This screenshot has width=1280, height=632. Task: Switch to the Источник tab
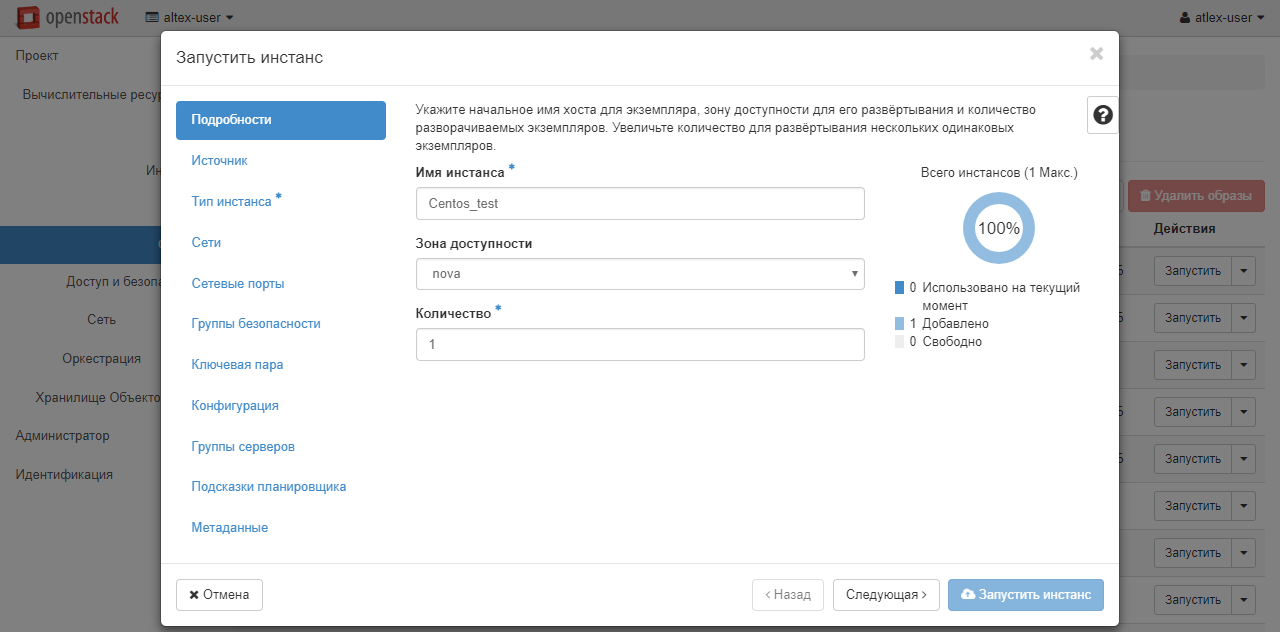pyautogui.click(x=219, y=160)
